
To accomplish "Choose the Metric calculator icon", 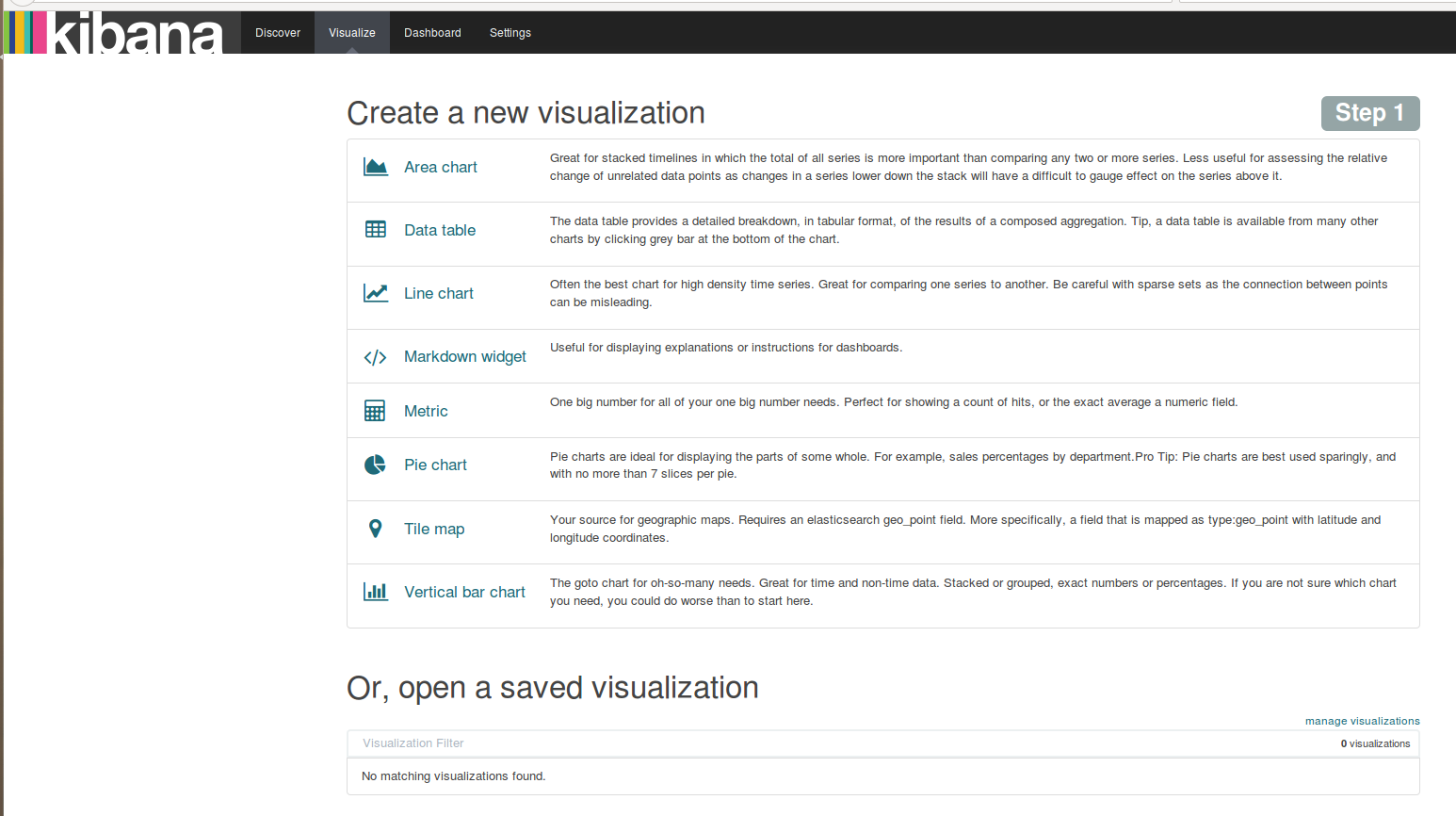I will 375,411.
